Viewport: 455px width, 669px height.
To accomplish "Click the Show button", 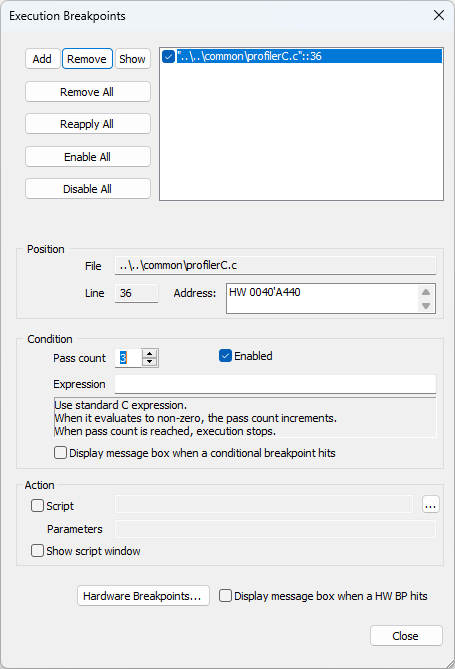I will 132,59.
